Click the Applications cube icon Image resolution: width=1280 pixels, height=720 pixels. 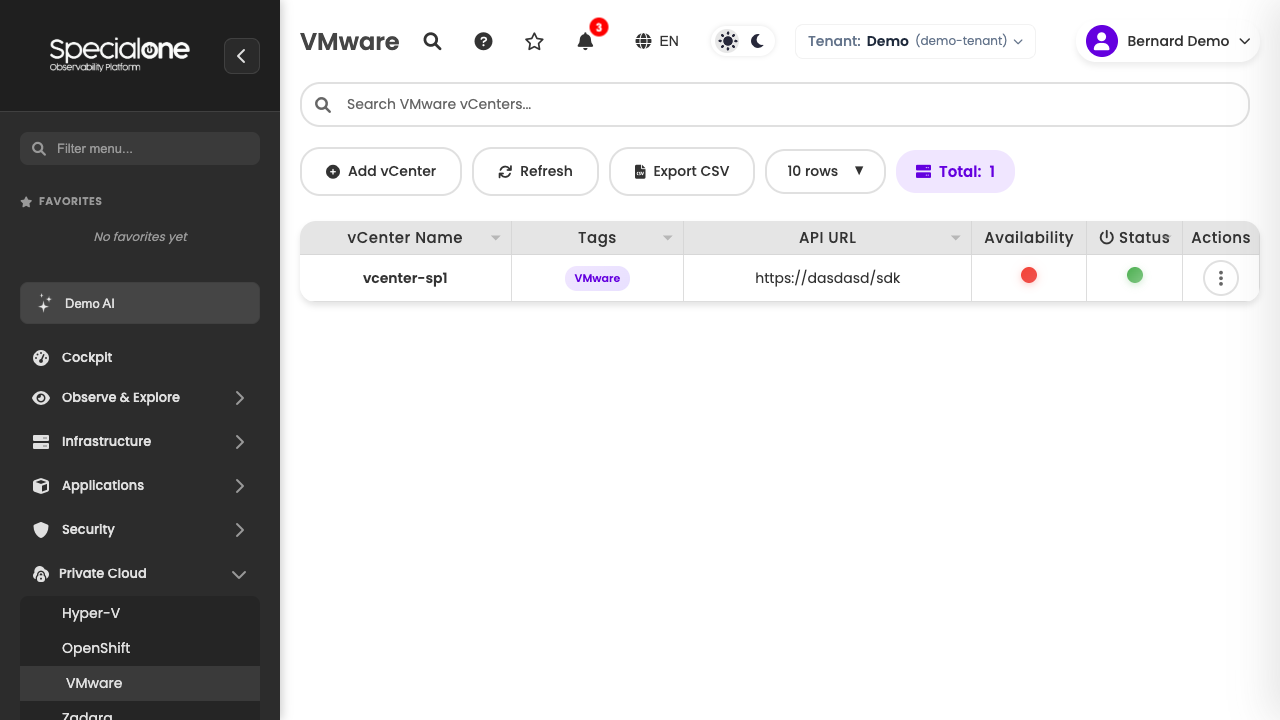tap(41, 485)
